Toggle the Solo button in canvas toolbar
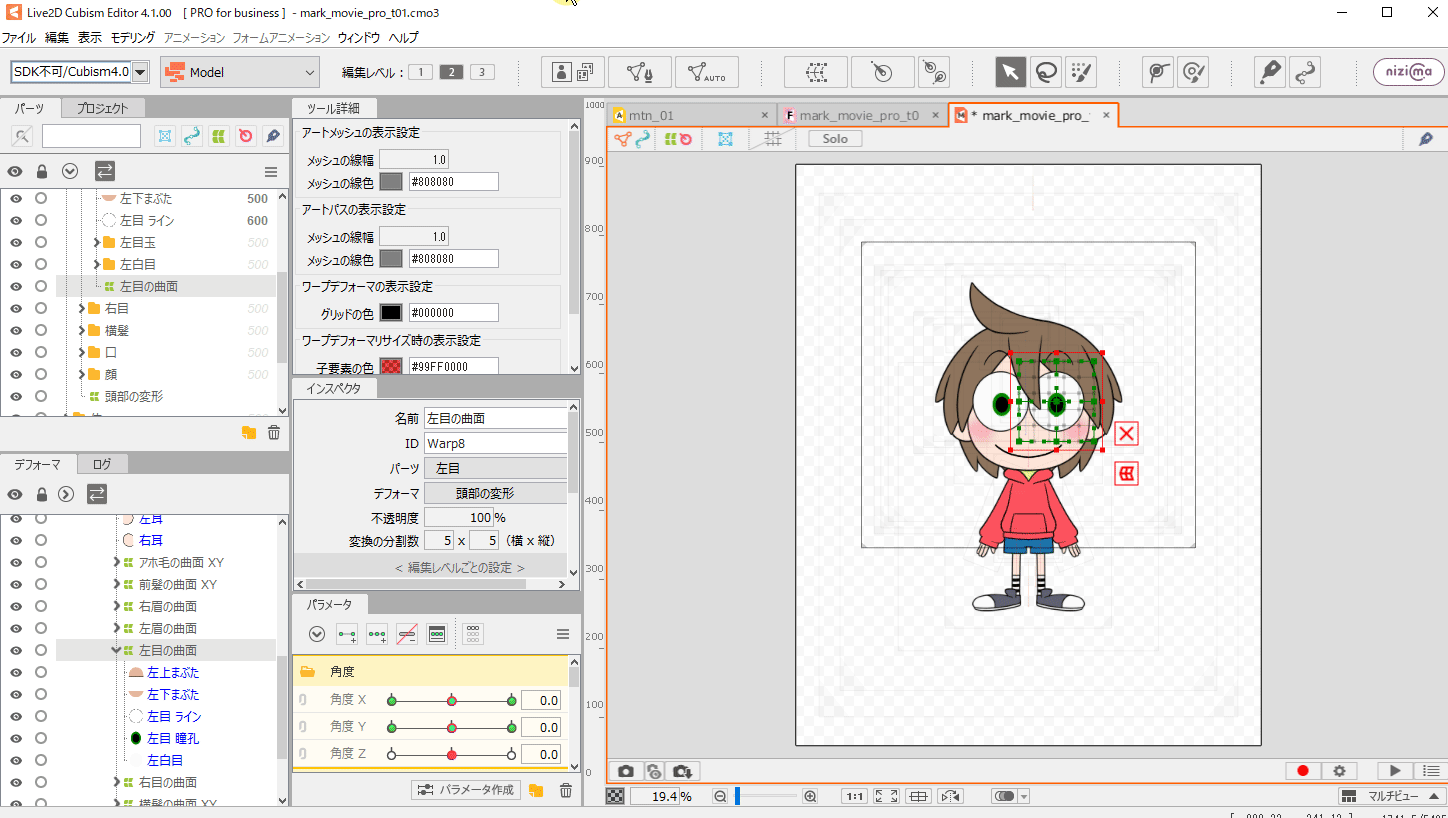 coord(835,139)
